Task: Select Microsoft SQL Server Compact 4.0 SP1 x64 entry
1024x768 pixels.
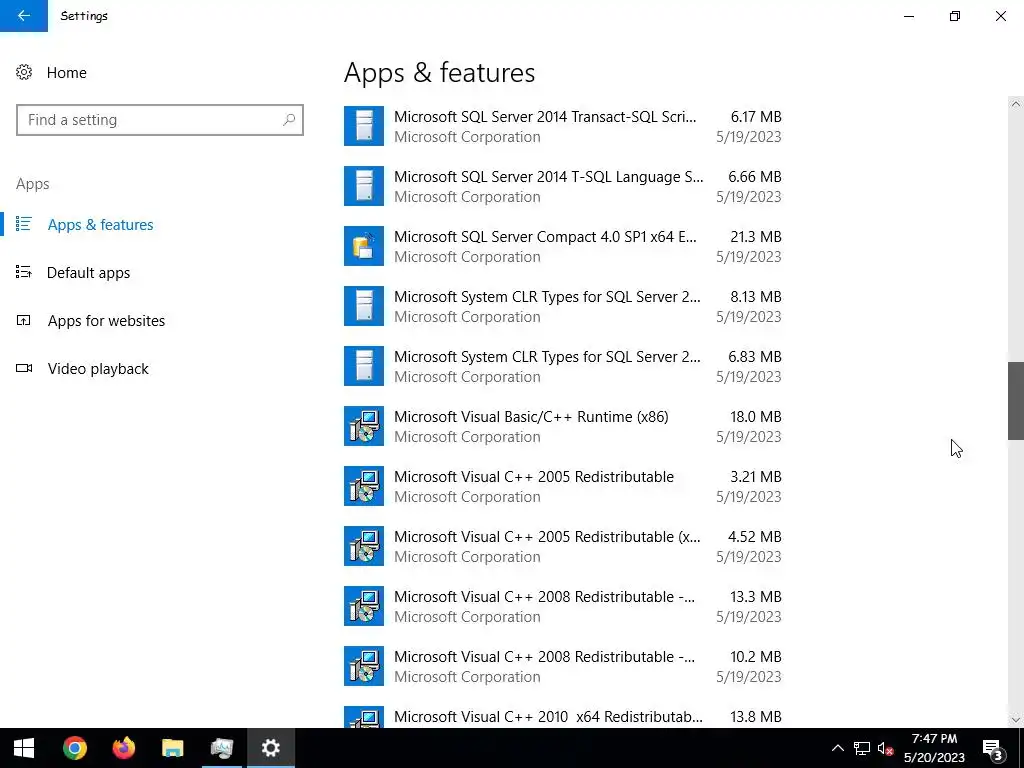Action: click(563, 246)
